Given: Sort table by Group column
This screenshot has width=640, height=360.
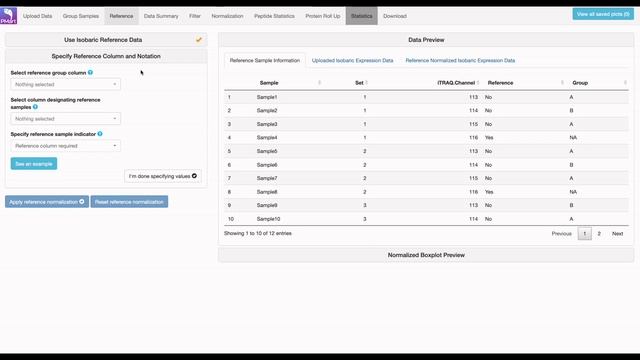Looking at the screenshot, I should coord(580,83).
